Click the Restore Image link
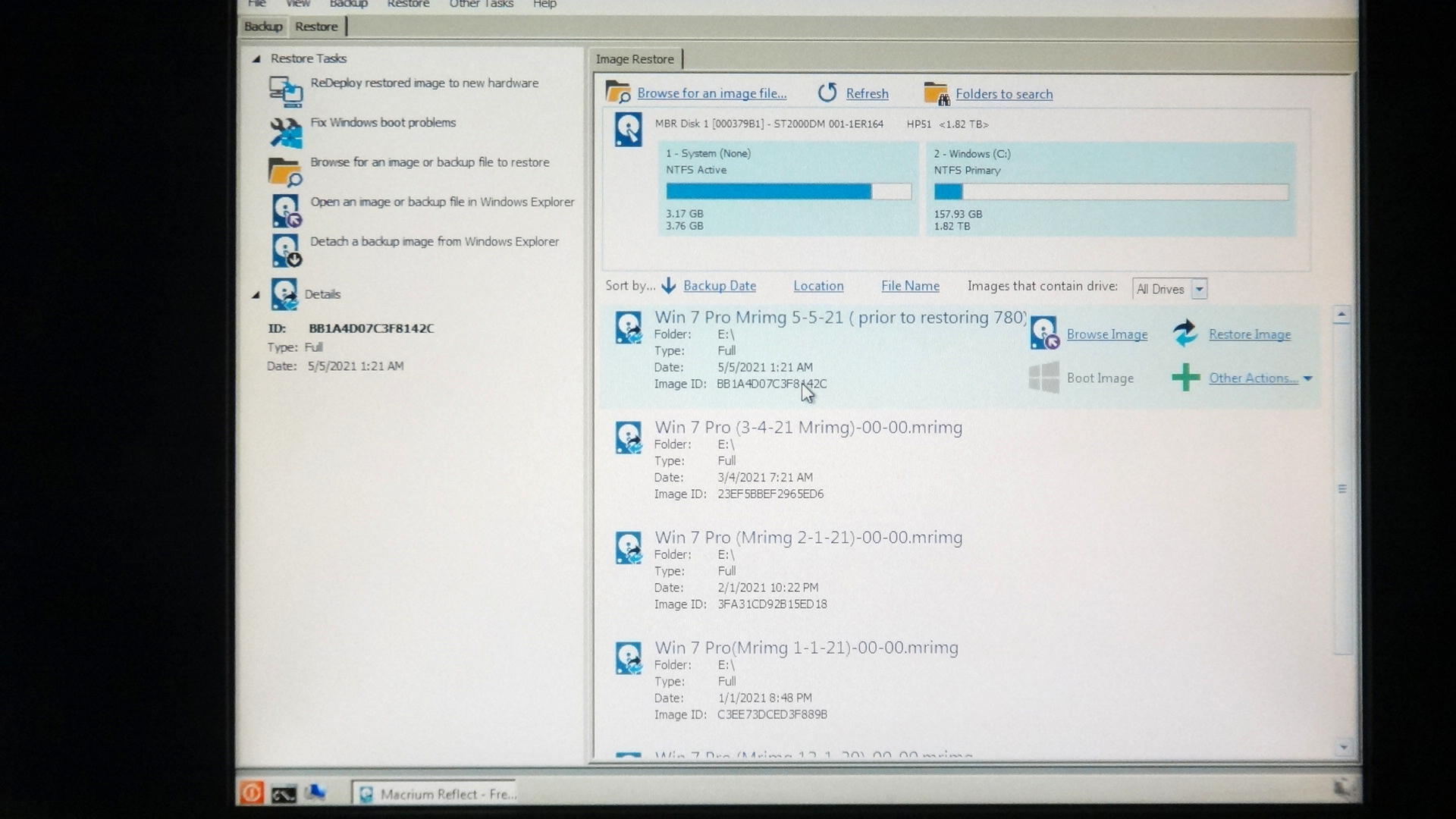This screenshot has width=1456, height=819. [1250, 334]
